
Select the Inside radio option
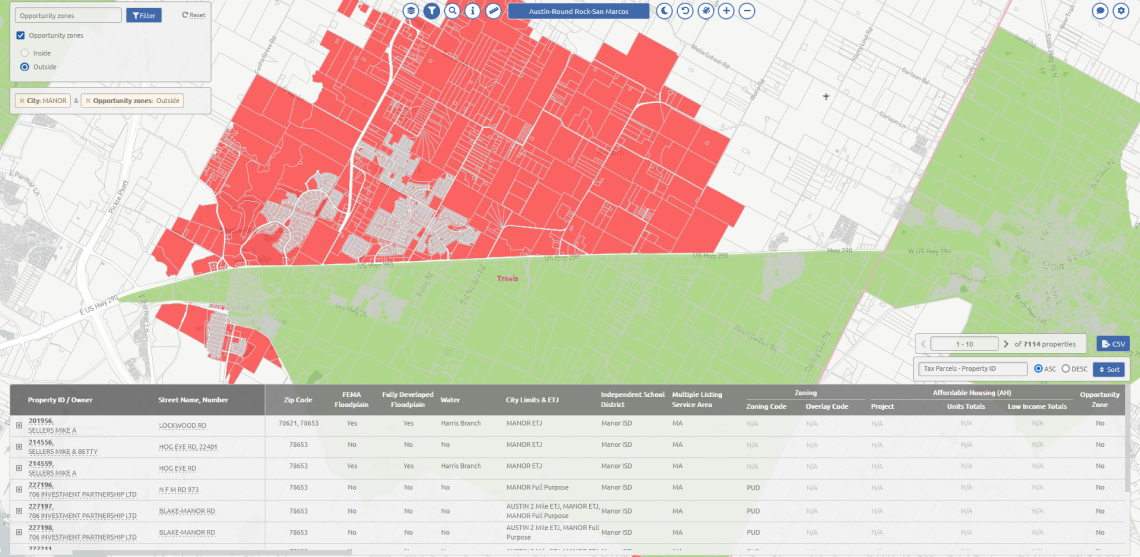pyautogui.click(x=25, y=53)
